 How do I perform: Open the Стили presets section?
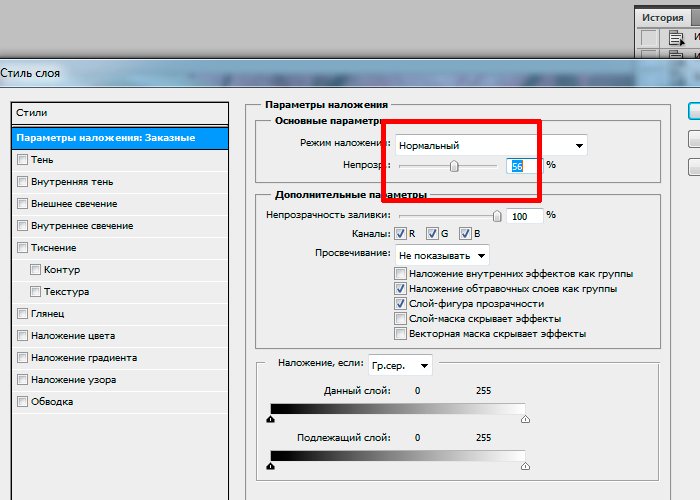[x=32, y=113]
